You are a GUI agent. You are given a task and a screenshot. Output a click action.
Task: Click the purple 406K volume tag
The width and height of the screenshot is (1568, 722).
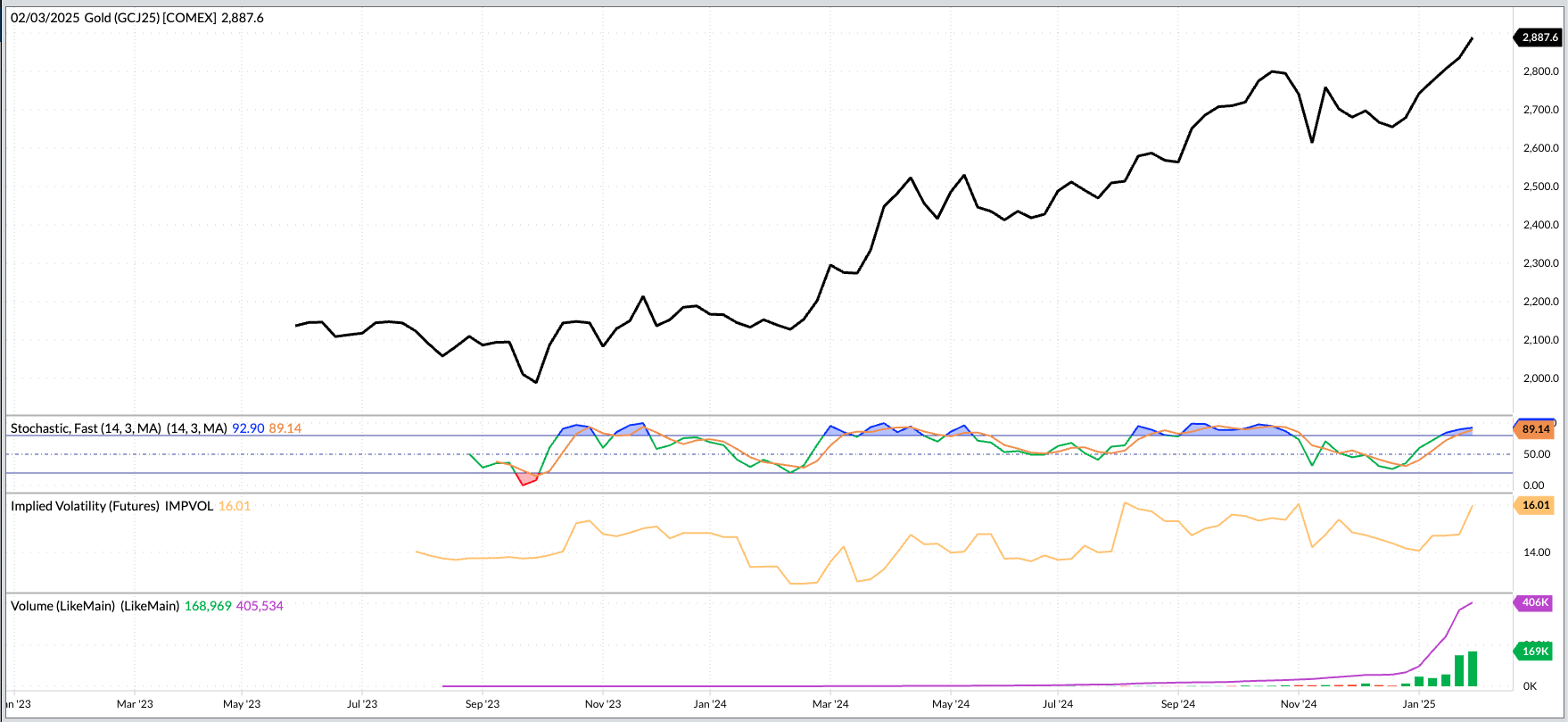1535,602
